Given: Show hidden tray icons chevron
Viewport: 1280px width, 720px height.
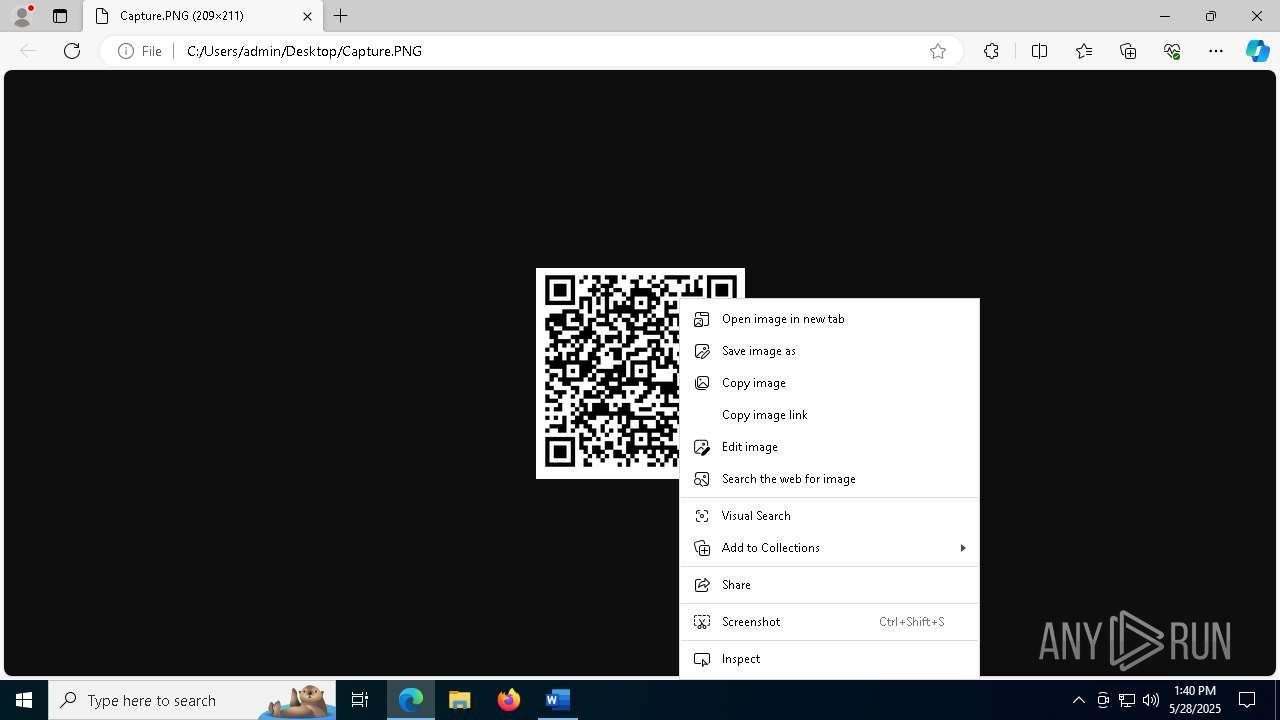Looking at the screenshot, I should (x=1078, y=700).
